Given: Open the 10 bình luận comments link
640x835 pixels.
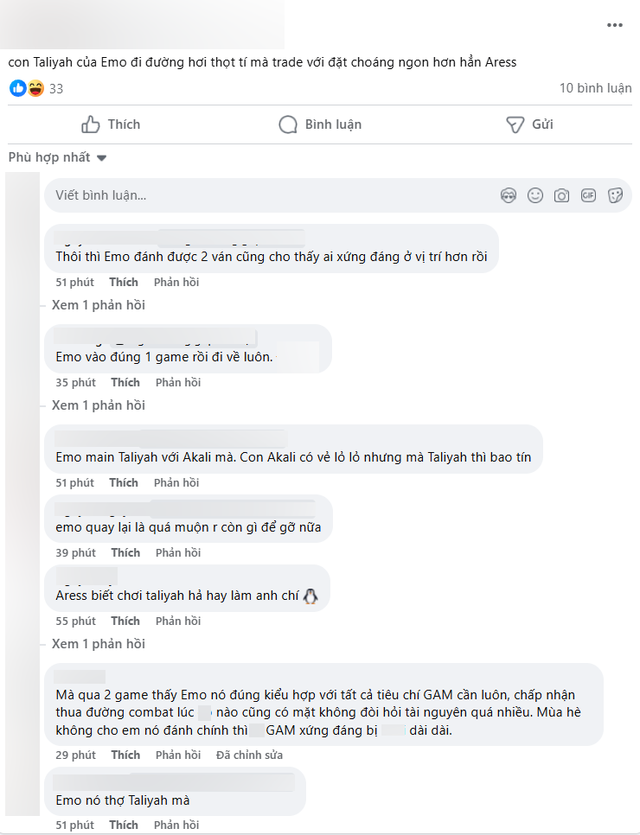Looking at the screenshot, I should click(x=595, y=89).
